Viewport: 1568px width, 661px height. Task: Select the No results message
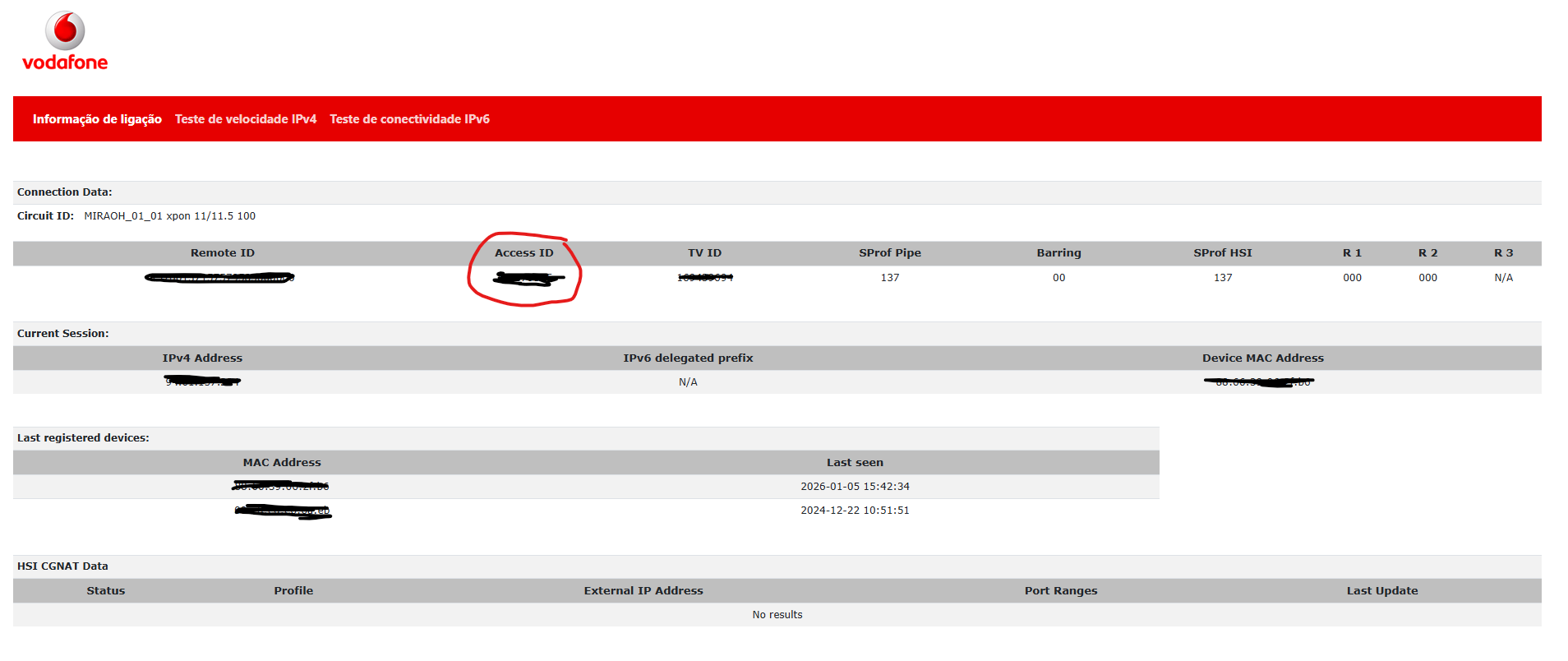pyautogui.click(x=777, y=615)
